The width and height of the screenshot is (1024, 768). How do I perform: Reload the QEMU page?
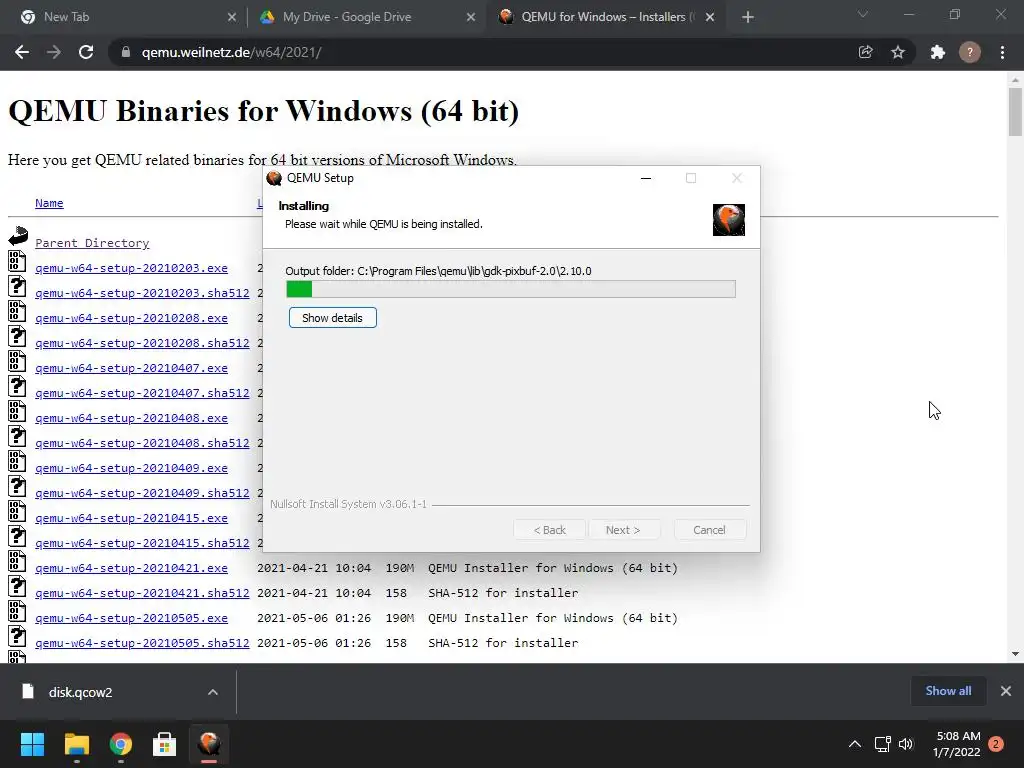click(x=86, y=52)
